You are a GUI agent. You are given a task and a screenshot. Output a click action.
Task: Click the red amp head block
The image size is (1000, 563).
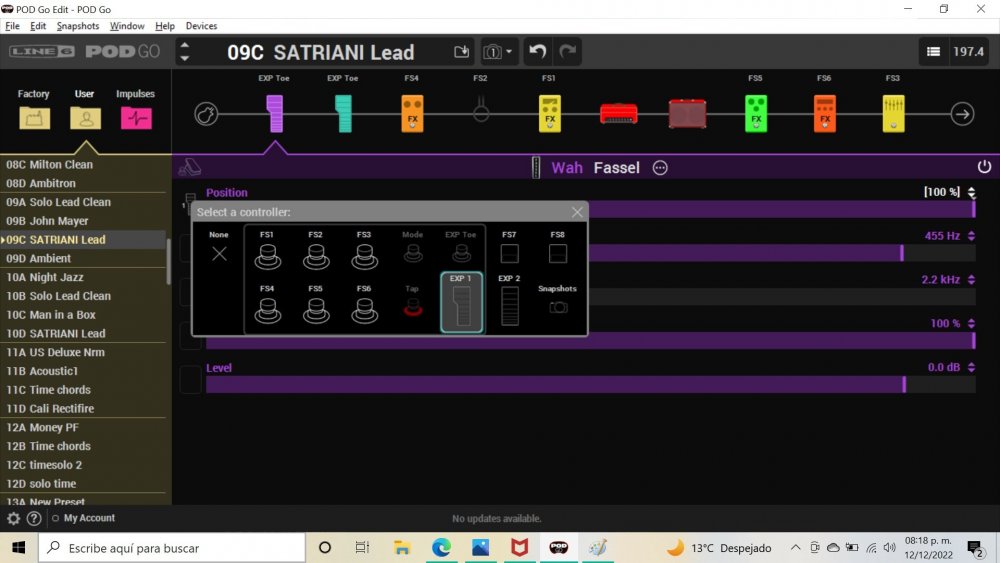[x=619, y=113]
